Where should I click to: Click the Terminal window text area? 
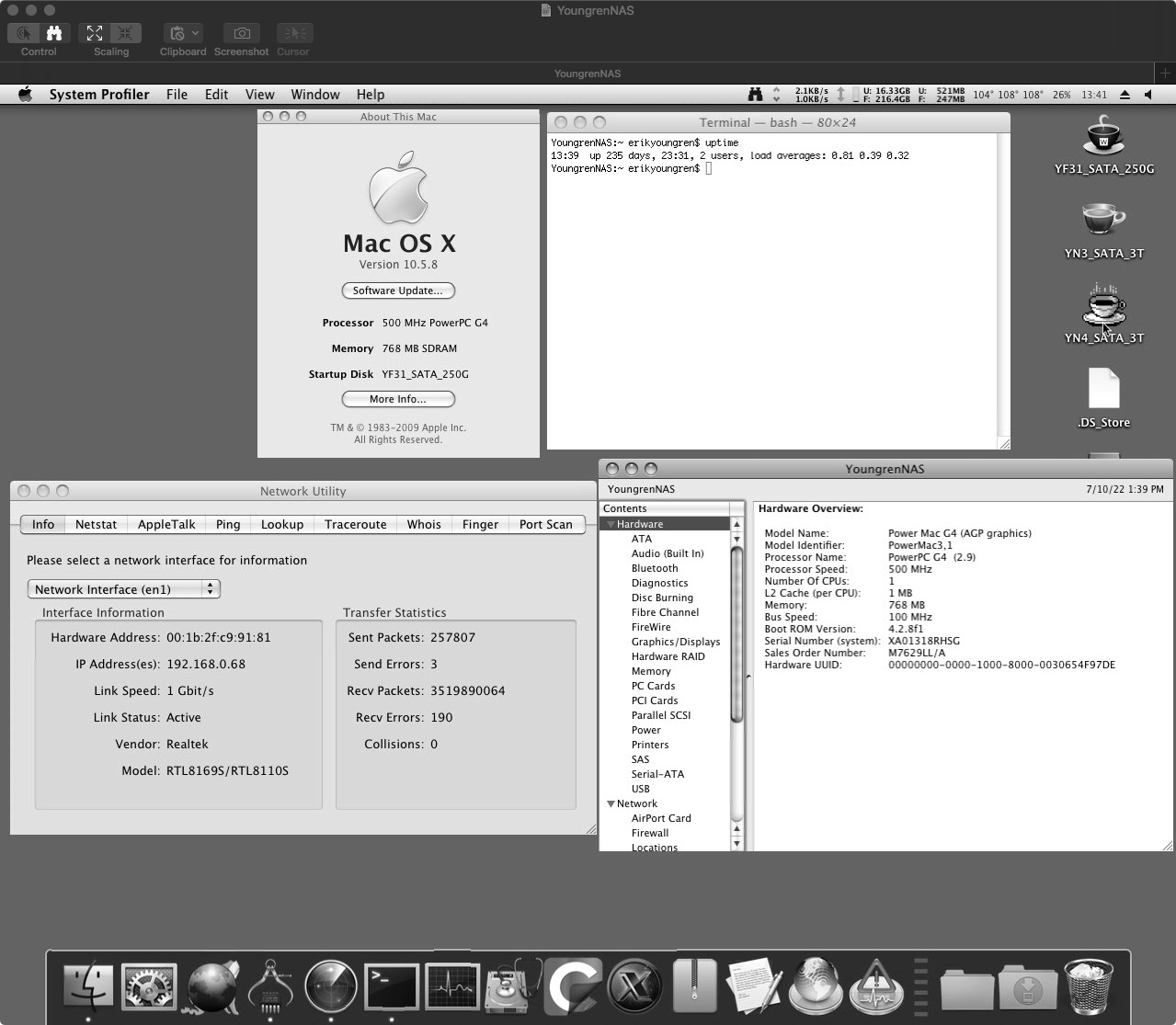pos(772,291)
